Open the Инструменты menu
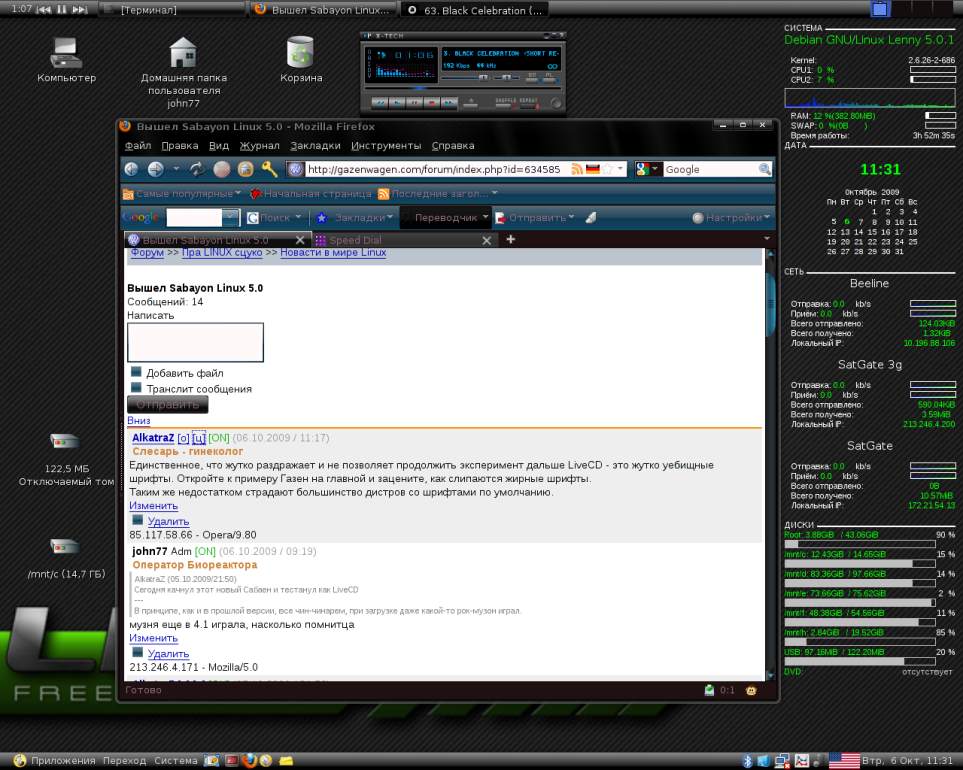Screen dimensions: 963x770 click(386, 146)
